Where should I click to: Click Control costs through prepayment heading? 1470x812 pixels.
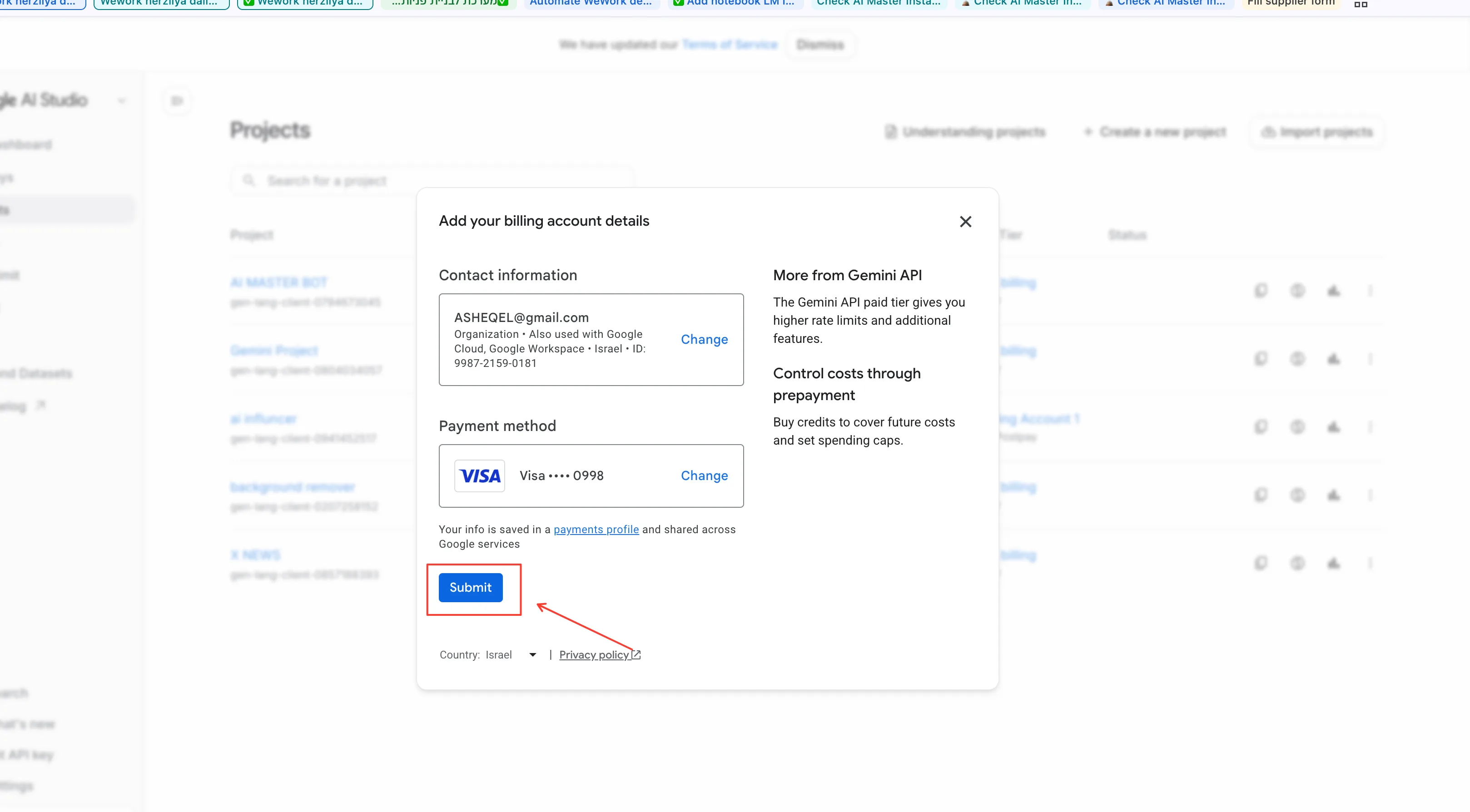pyautogui.click(x=847, y=384)
